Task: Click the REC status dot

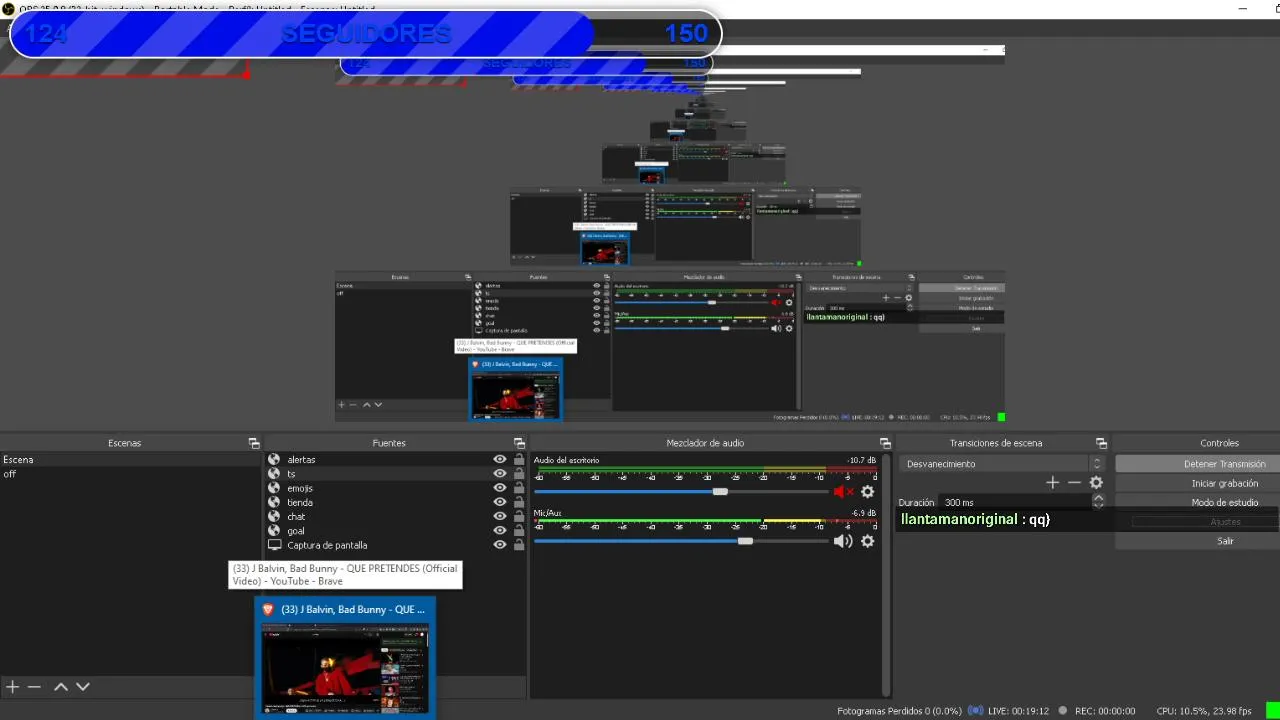Action: point(1064,711)
